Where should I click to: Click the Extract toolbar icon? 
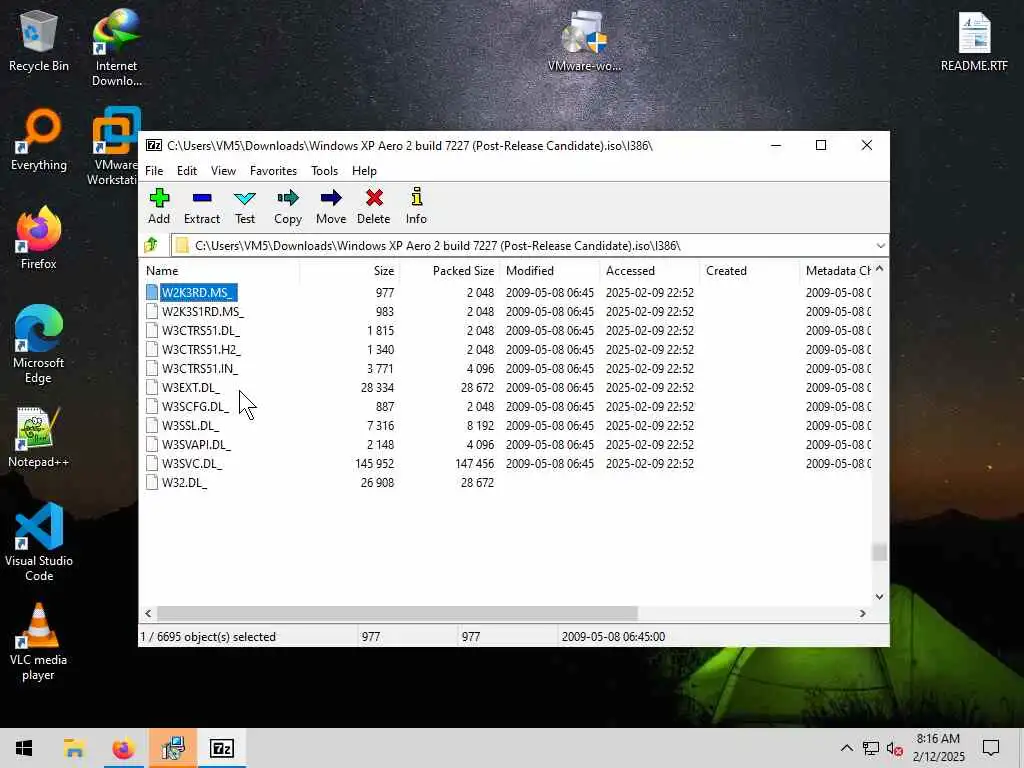pyautogui.click(x=202, y=198)
